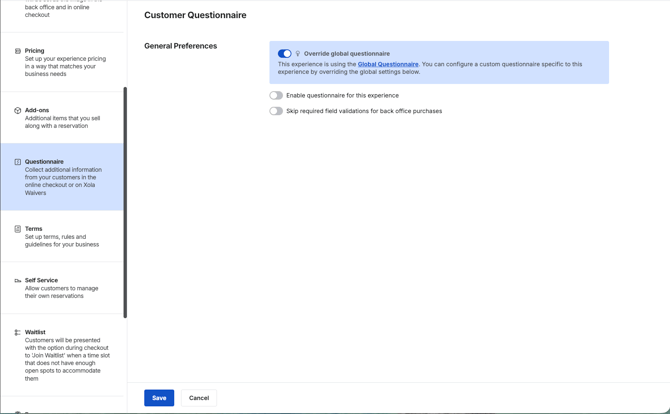This screenshot has width=670, height=414.
Task: Click the lightbulb icon beside Override global questionnaire
Action: coord(298,54)
